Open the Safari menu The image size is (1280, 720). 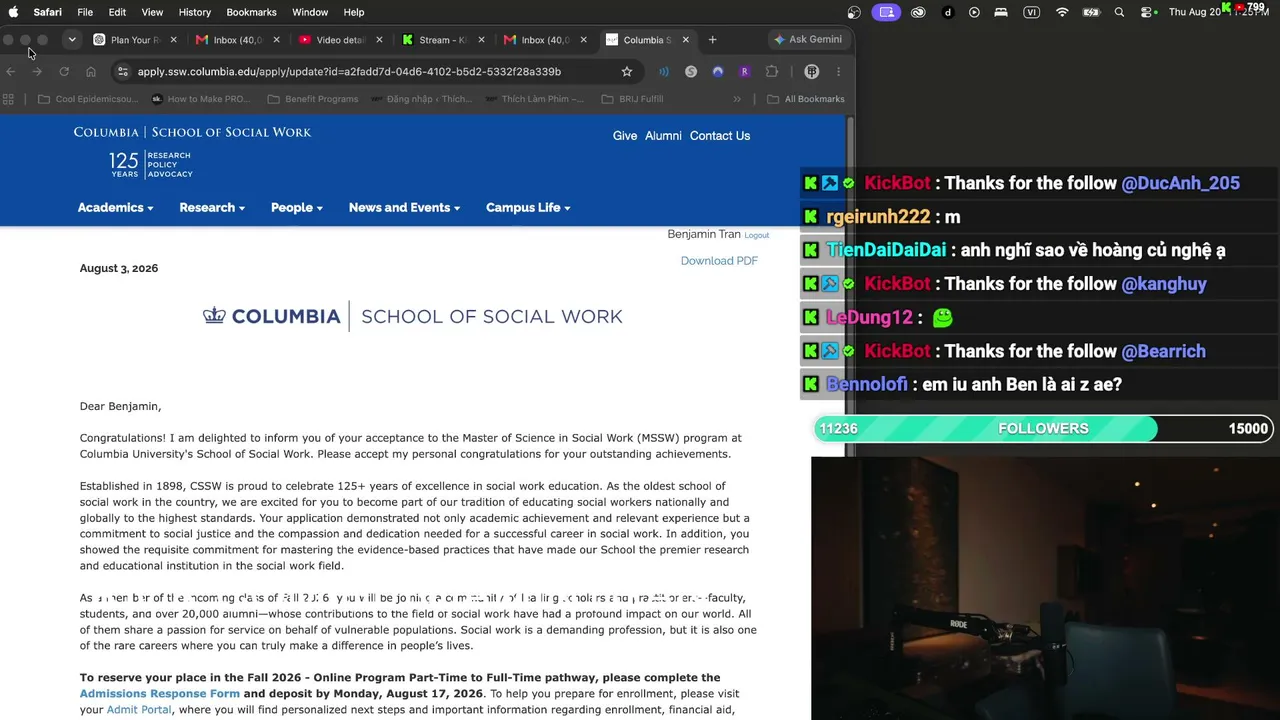point(48,12)
